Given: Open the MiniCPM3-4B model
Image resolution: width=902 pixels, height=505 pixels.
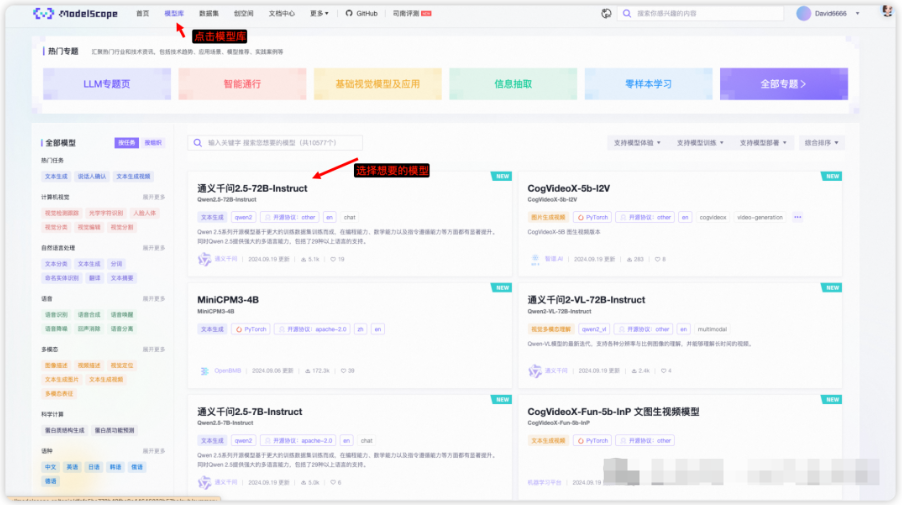Looking at the screenshot, I should [x=228, y=300].
